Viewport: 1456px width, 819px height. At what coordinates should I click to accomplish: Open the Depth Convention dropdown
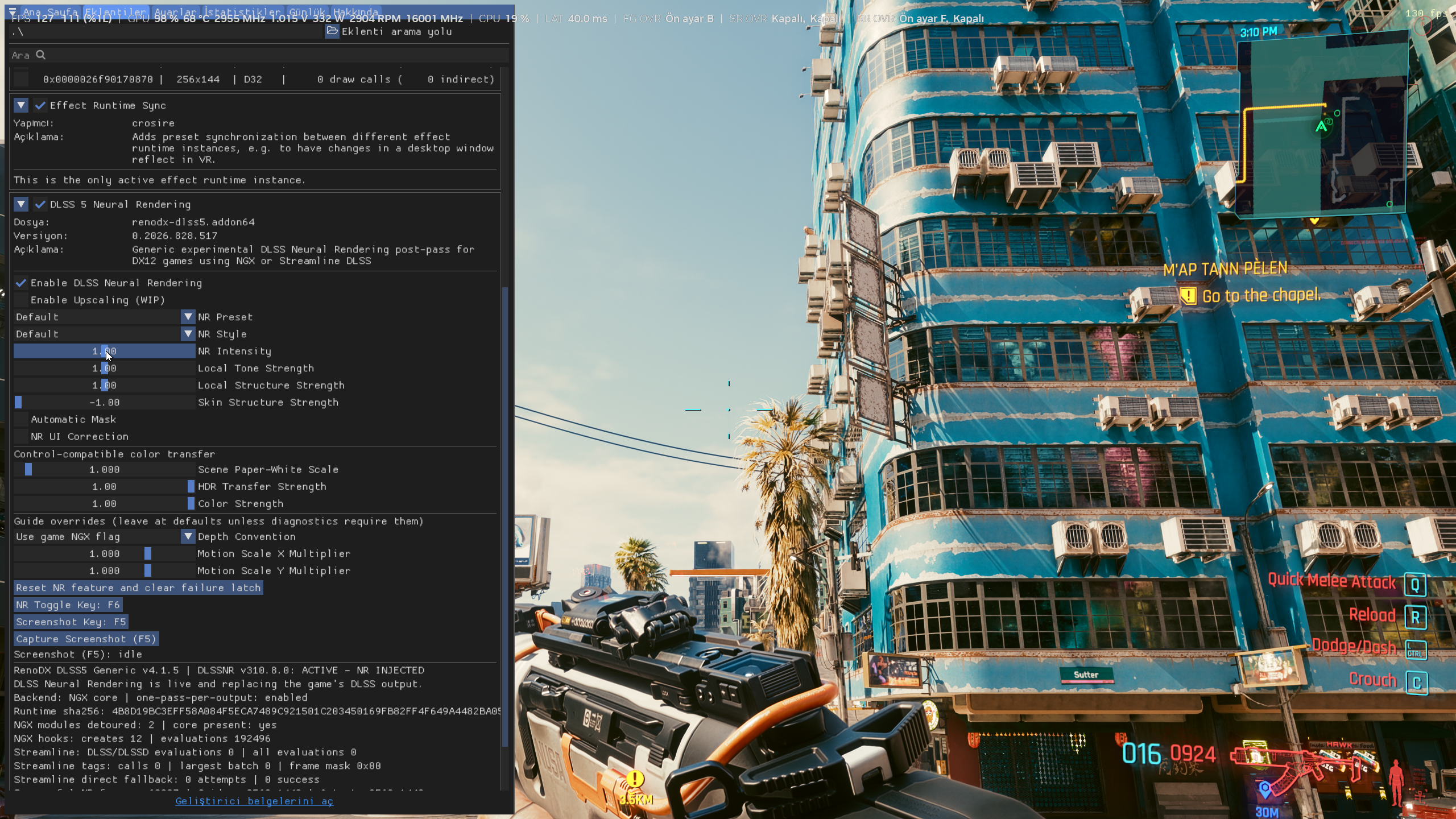[x=105, y=536]
